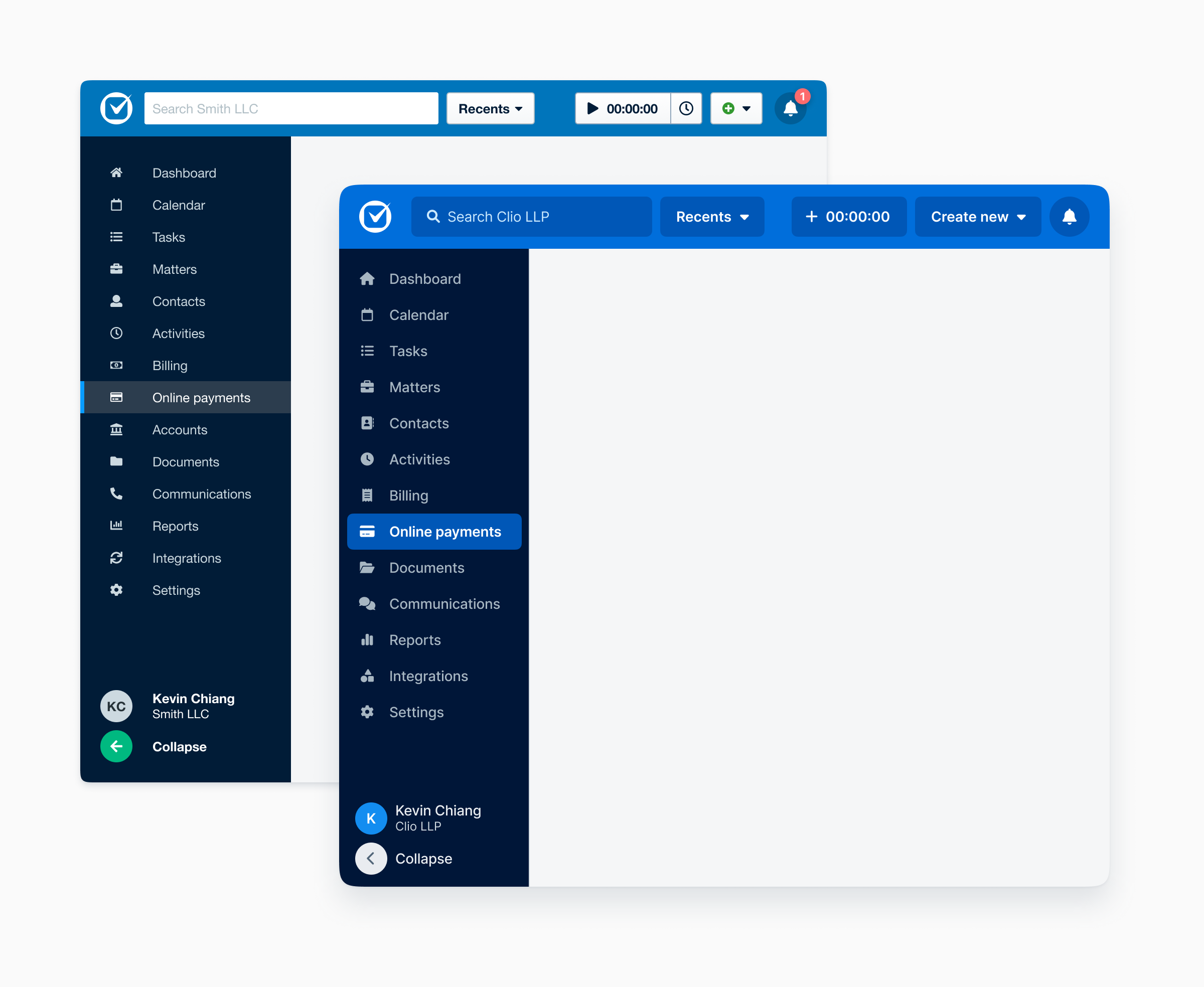Click the plus 00:00:00 timer button
The image size is (1204, 987).
pos(848,217)
